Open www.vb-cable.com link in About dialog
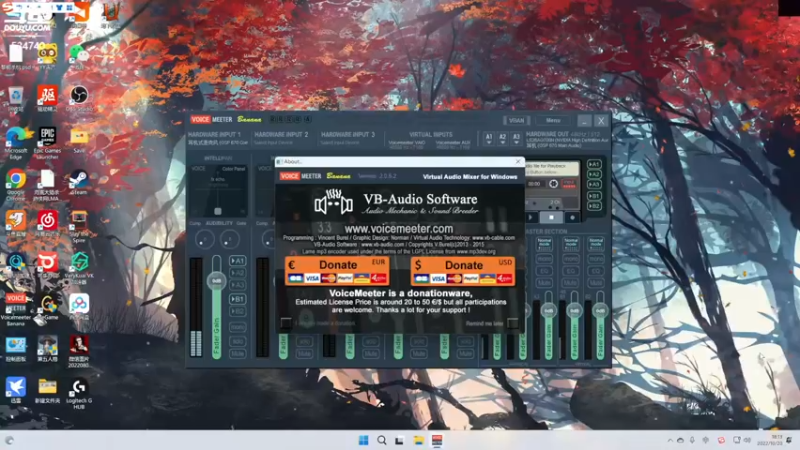 pos(493,238)
